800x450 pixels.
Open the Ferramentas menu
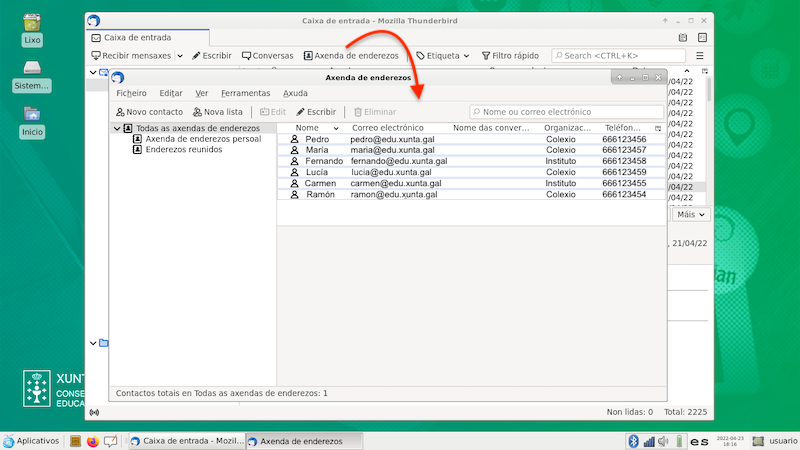(x=245, y=93)
